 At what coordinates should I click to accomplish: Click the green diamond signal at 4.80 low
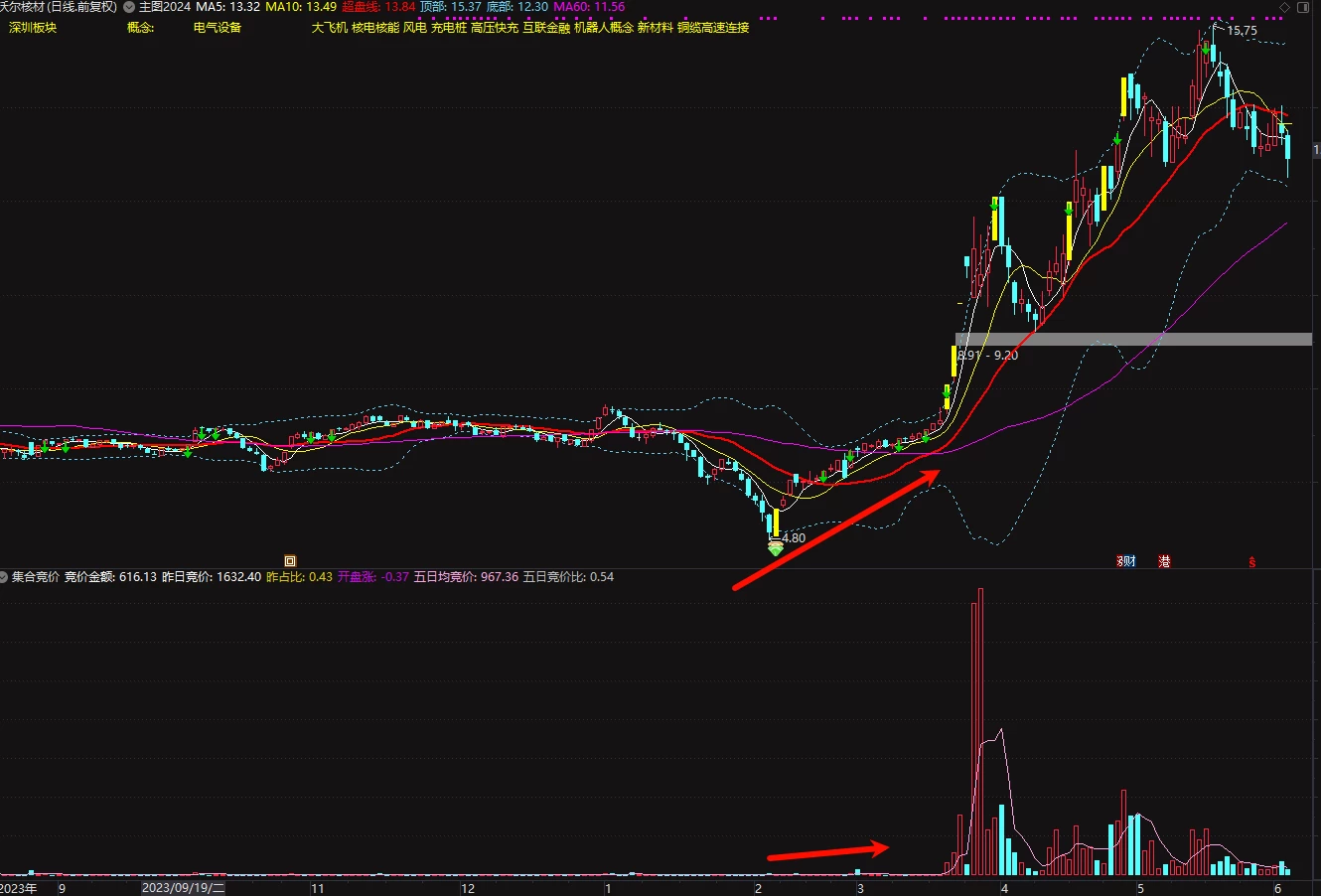[776, 547]
